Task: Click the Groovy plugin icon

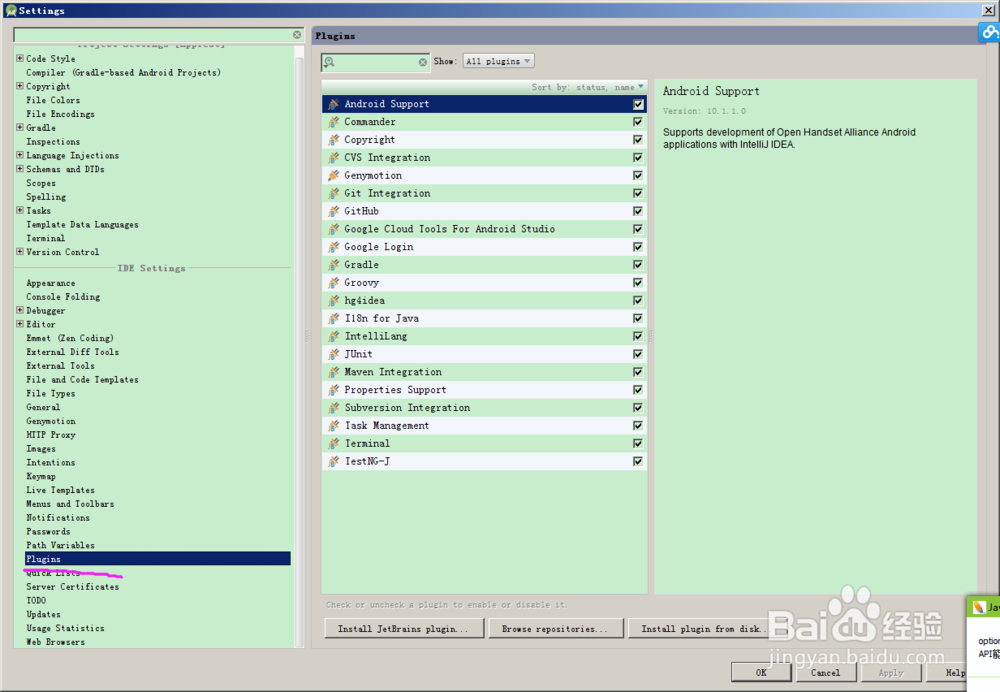Action: pyautogui.click(x=333, y=283)
